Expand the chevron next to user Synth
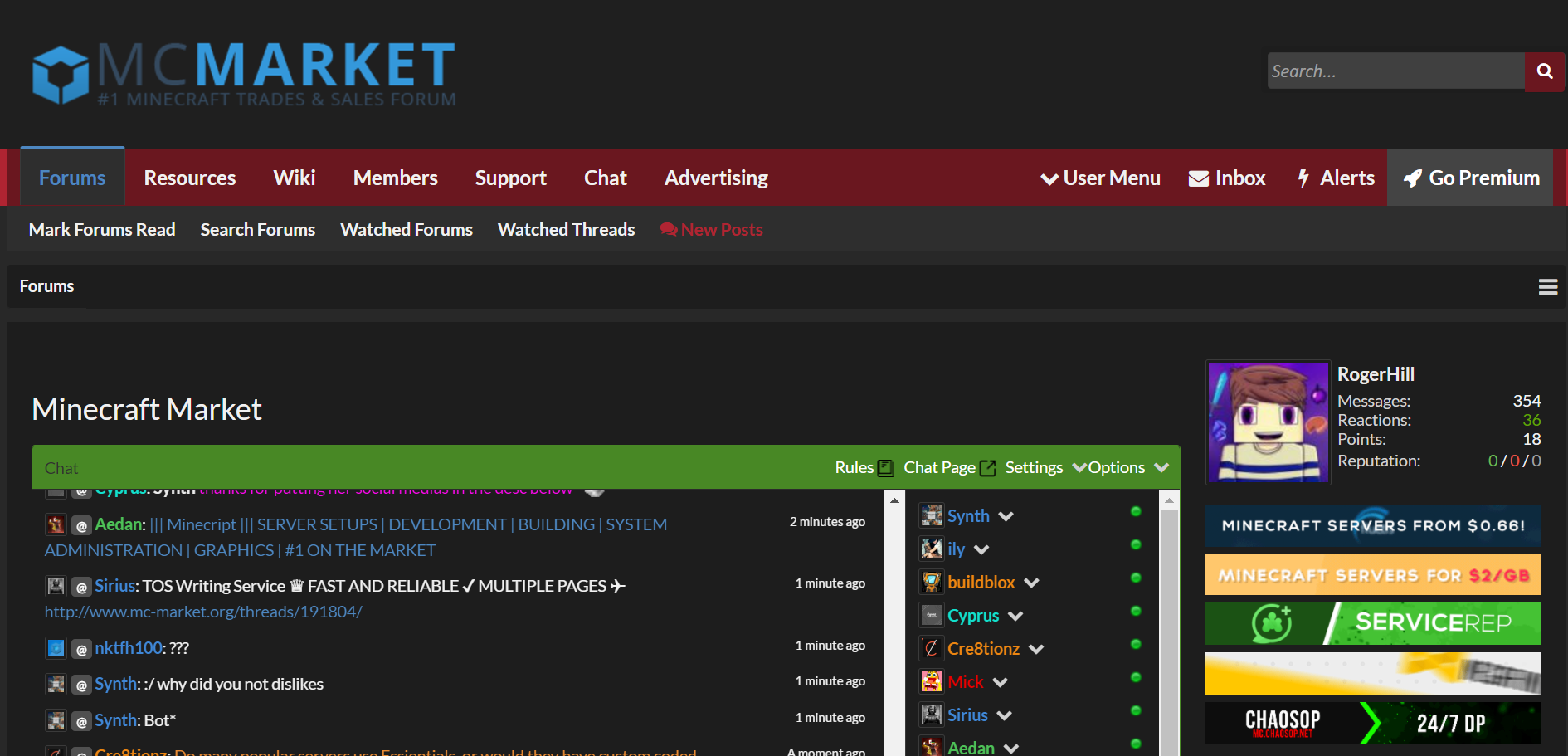 click(1006, 516)
